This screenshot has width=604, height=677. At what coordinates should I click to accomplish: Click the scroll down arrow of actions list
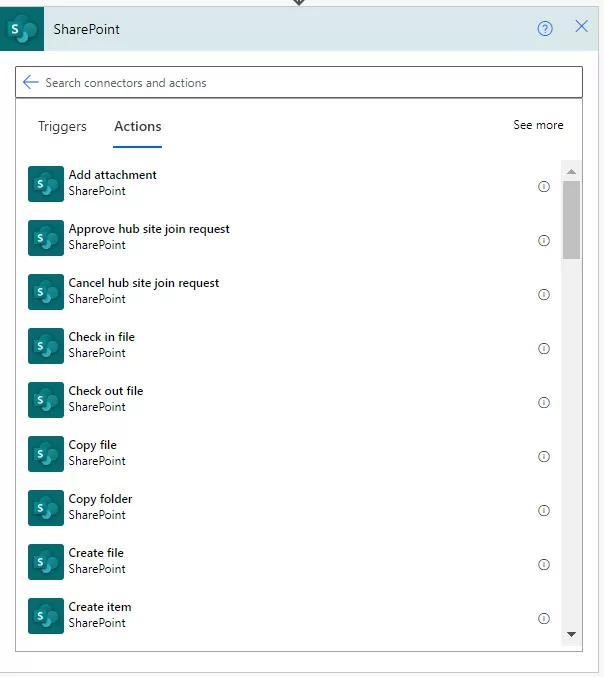[x=571, y=634]
